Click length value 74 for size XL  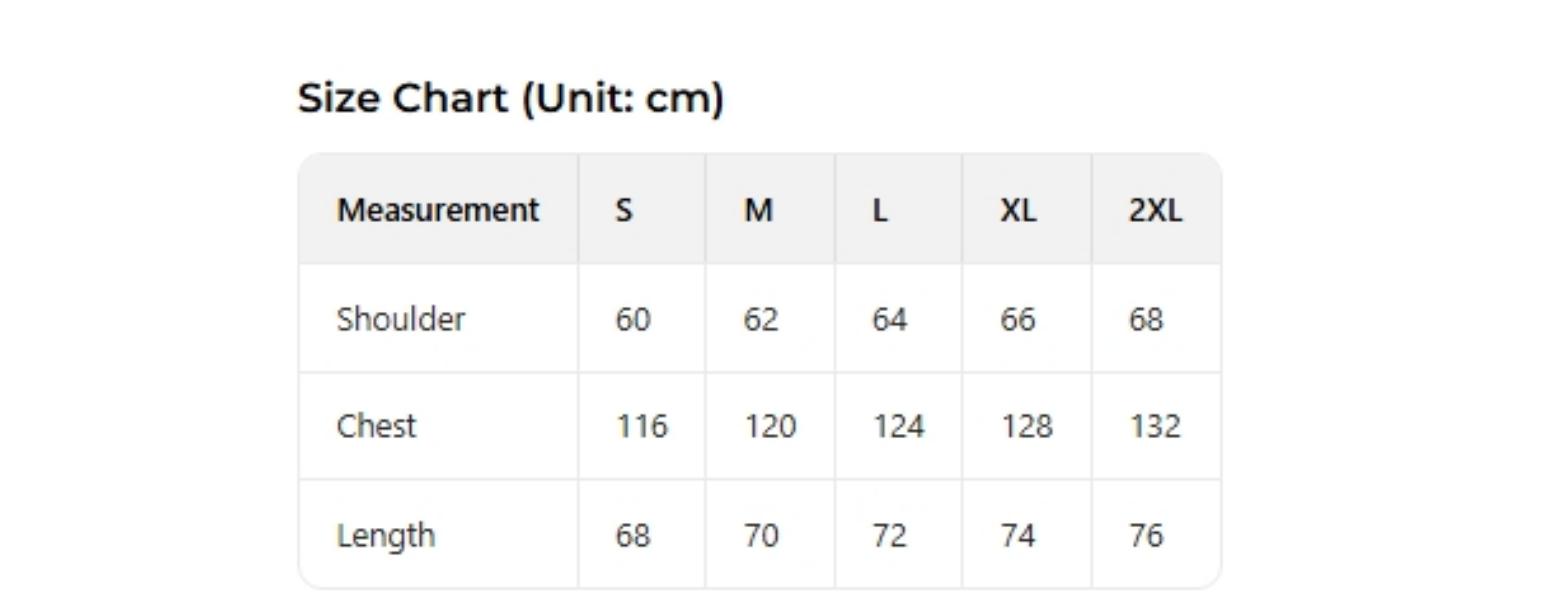tap(1018, 535)
